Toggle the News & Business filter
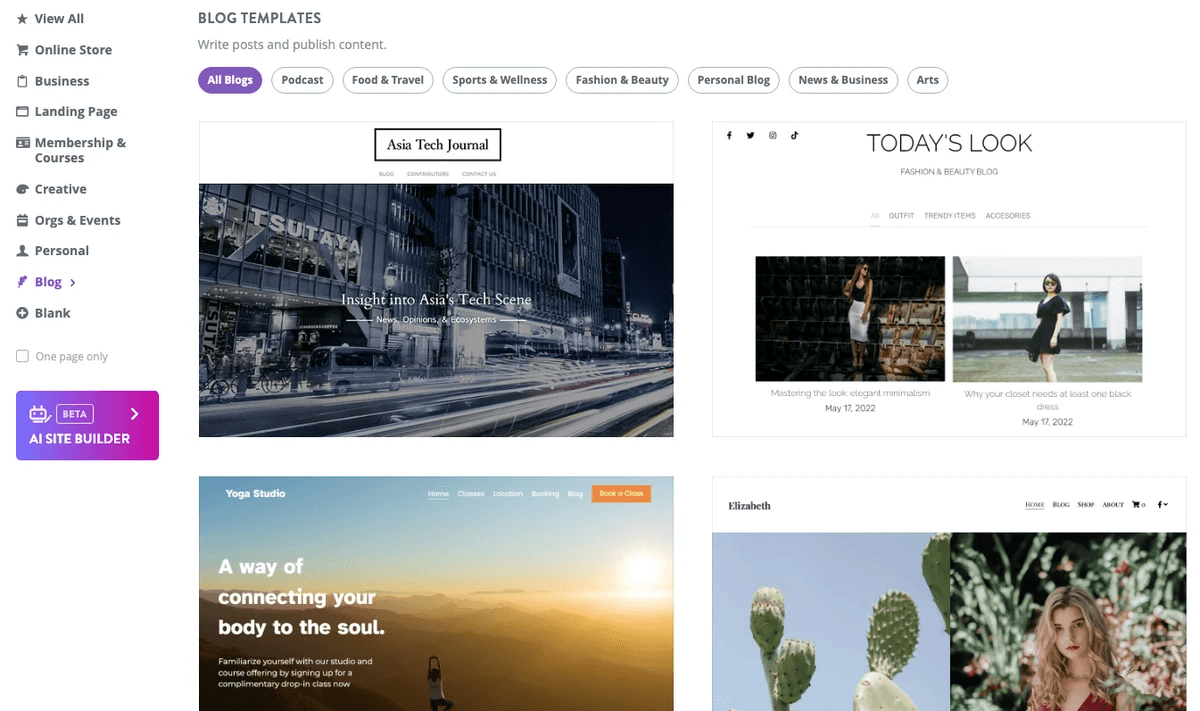The image size is (1200, 711). click(843, 79)
